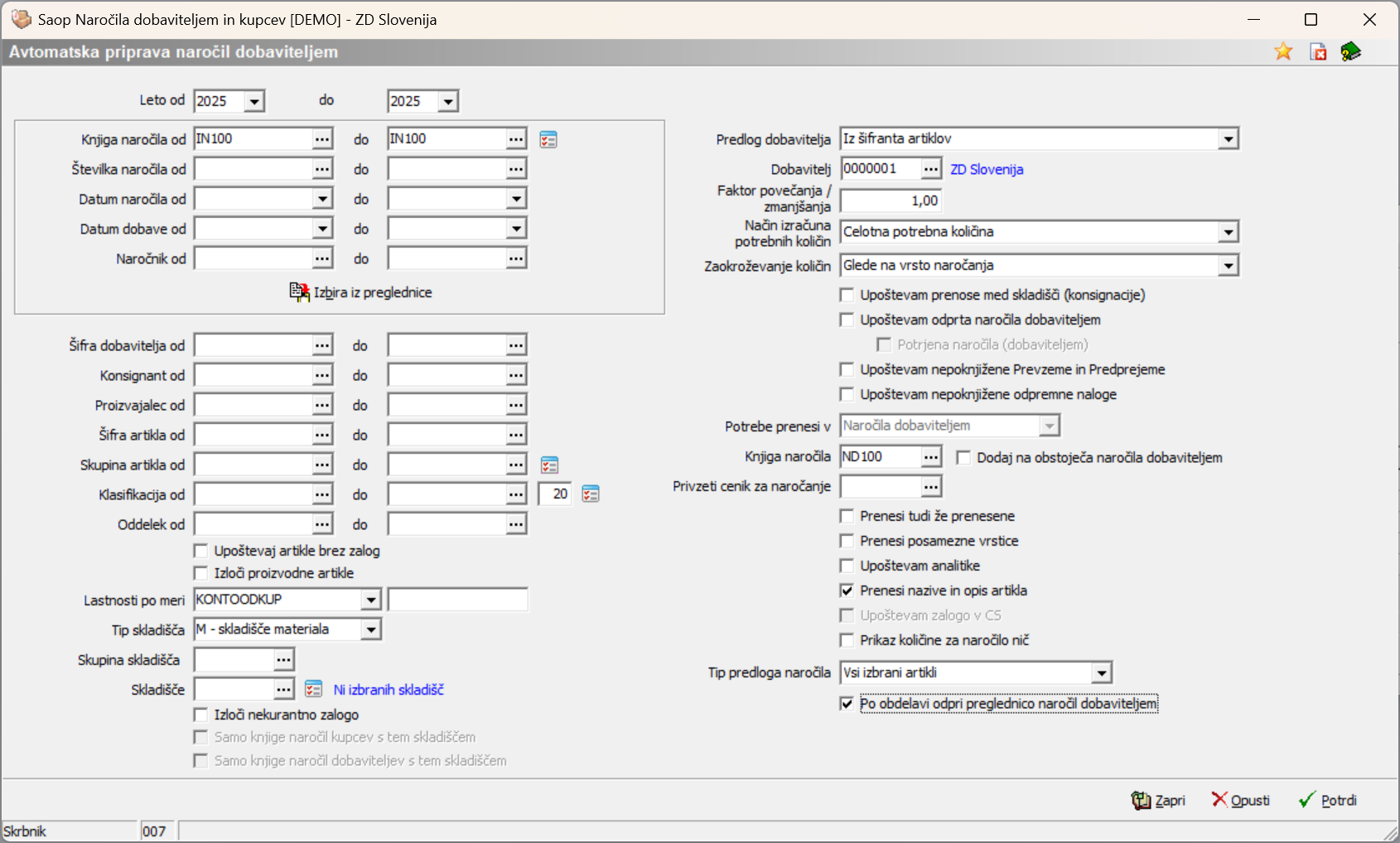The width and height of the screenshot is (1400, 843).
Task: Click the ZD Slovenija supplier link
Action: tap(987, 169)
